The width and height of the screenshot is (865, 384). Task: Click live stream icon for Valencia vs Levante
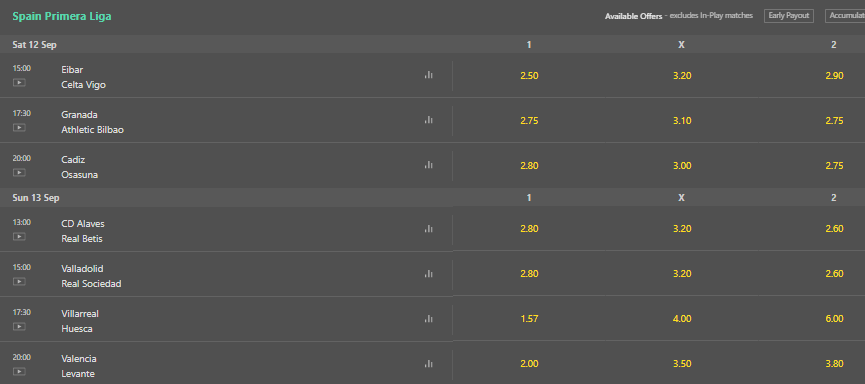[19, 371]
